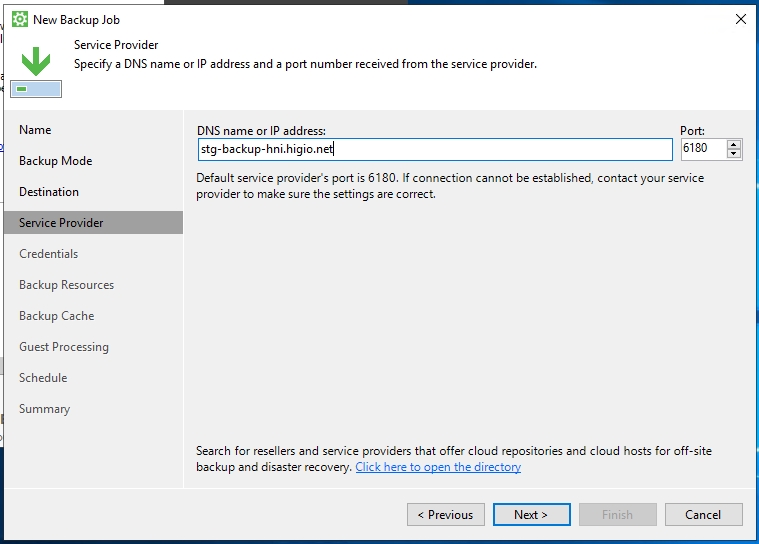The image size is (759, 544).
Task: Open the service provider directory link
Action: click(x=438, y=467)
